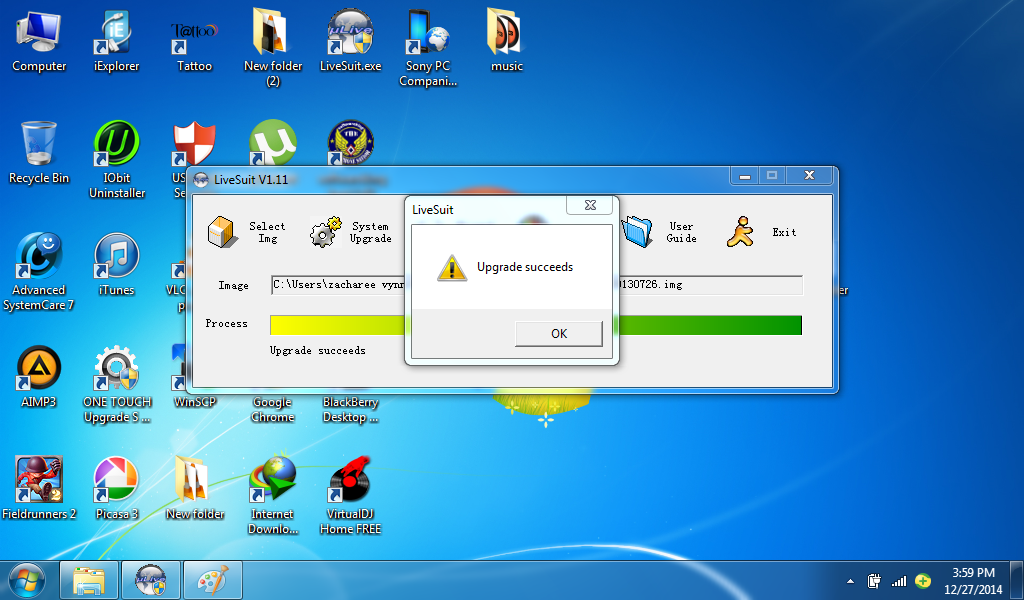The height and width of the screenshot is (600, 1024).
Task: Click the Select Img toolbar icon
Action: click(x=223, y=232)
